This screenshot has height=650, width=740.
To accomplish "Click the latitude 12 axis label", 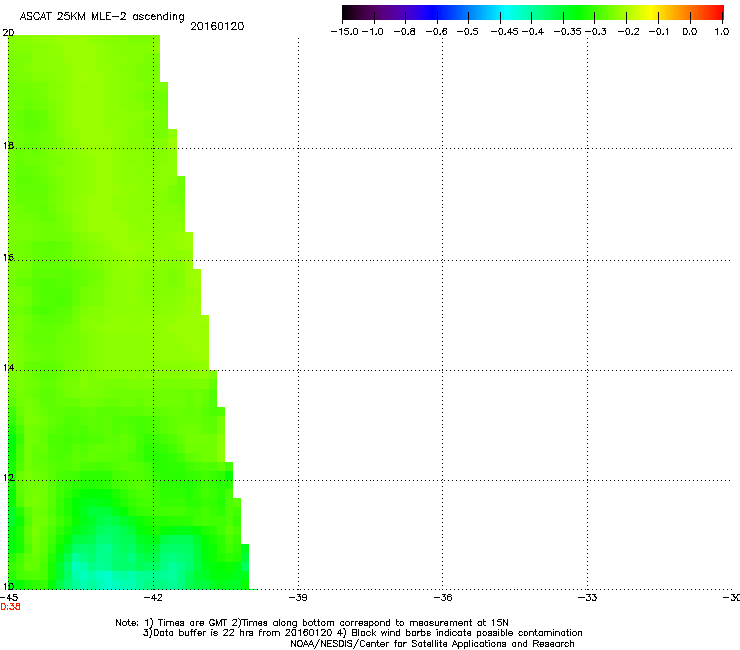I will click(x=8, y=478).
